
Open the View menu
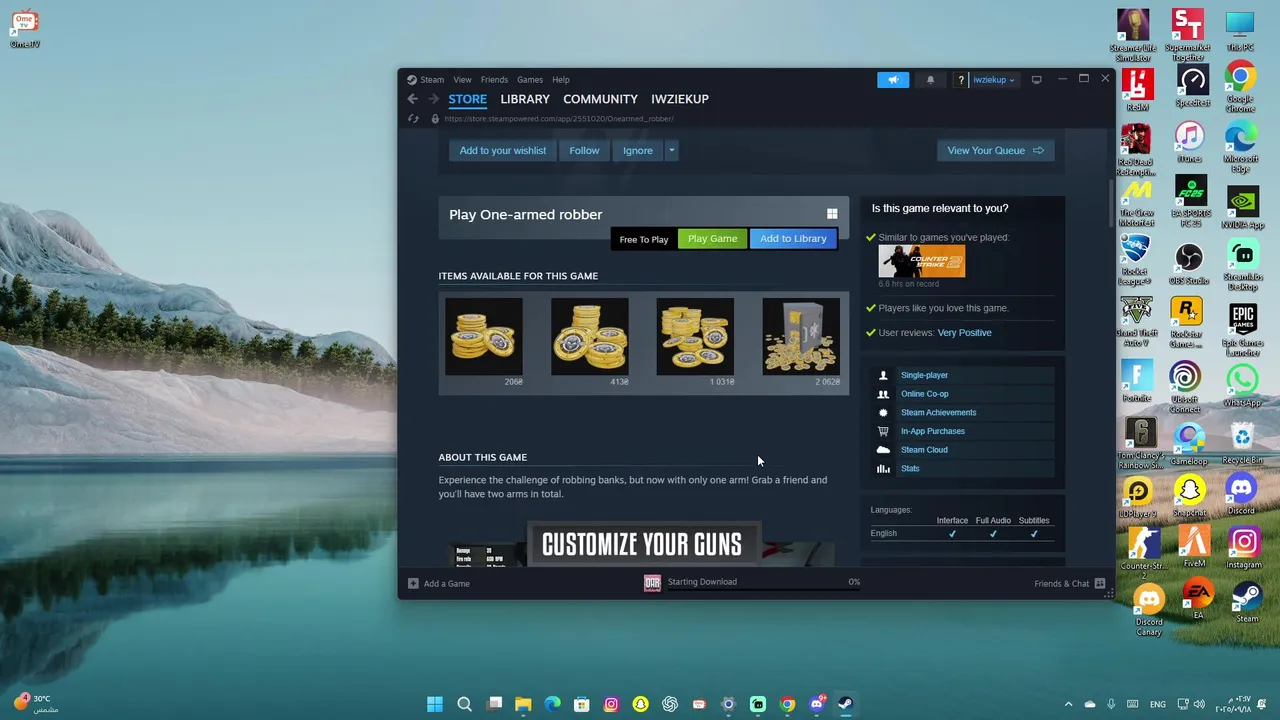tap(462, 80)
